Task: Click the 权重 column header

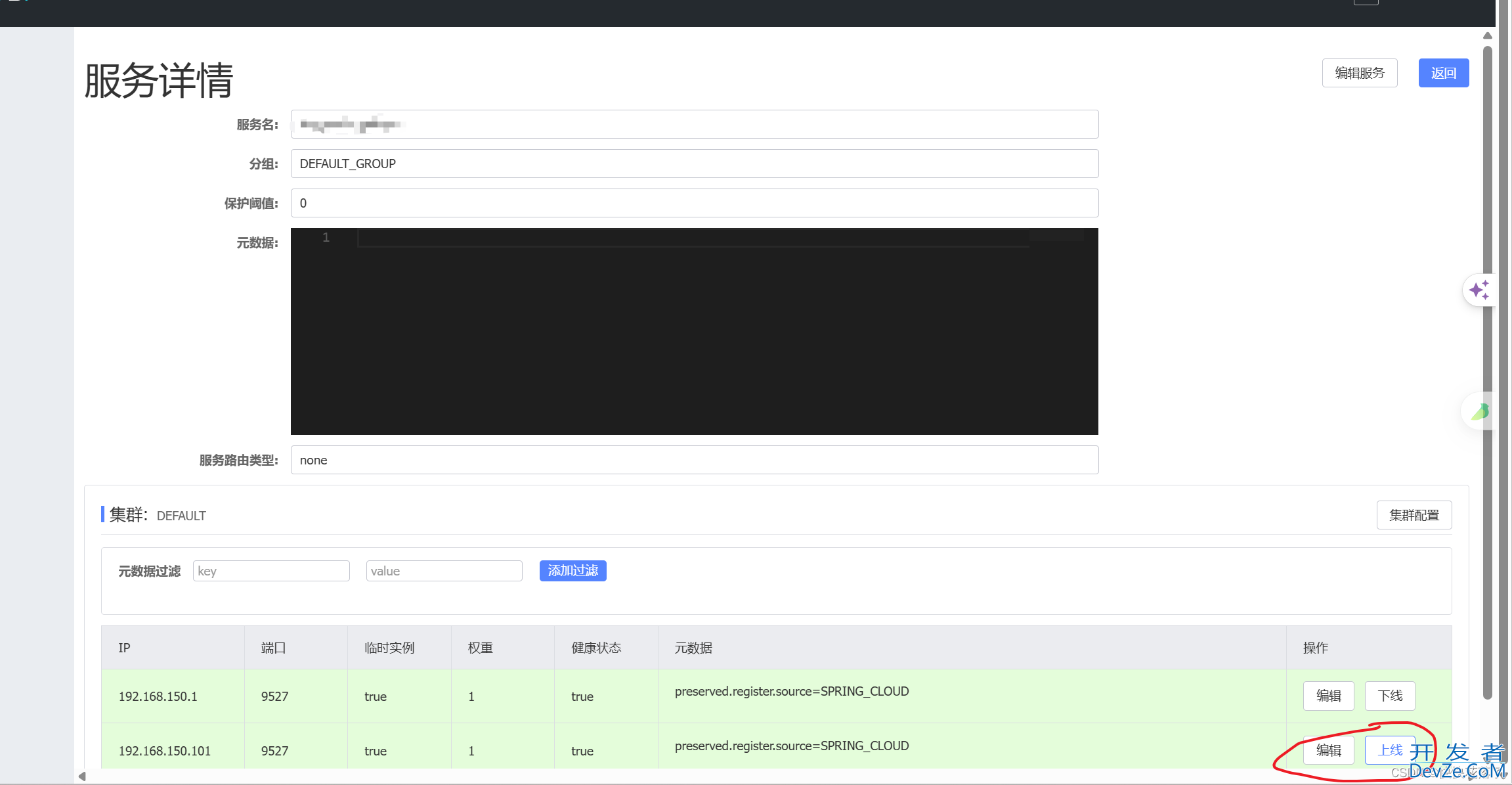Action: pos(502,648)
